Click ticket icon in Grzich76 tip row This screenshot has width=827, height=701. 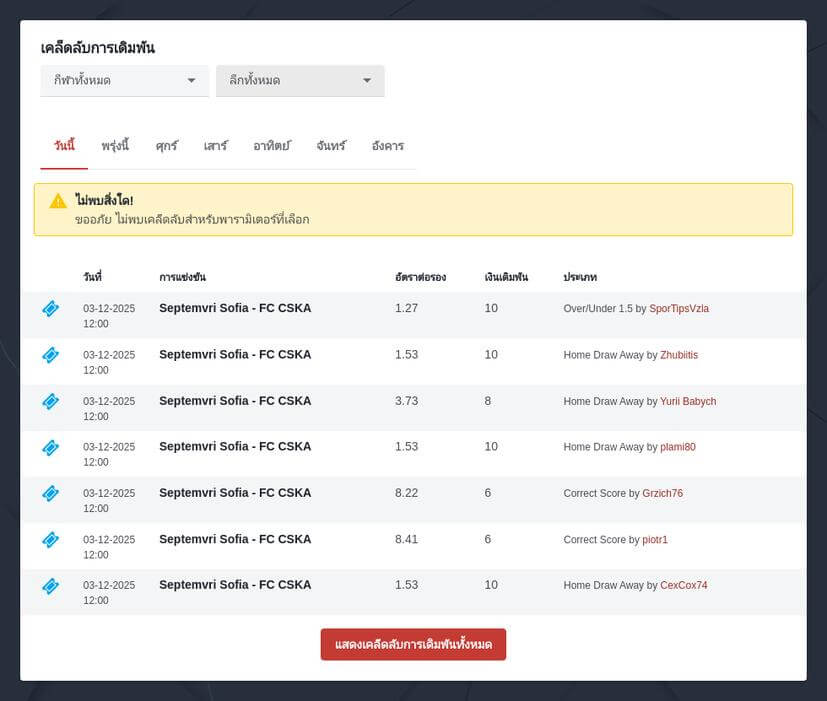(x=50, y=493)
